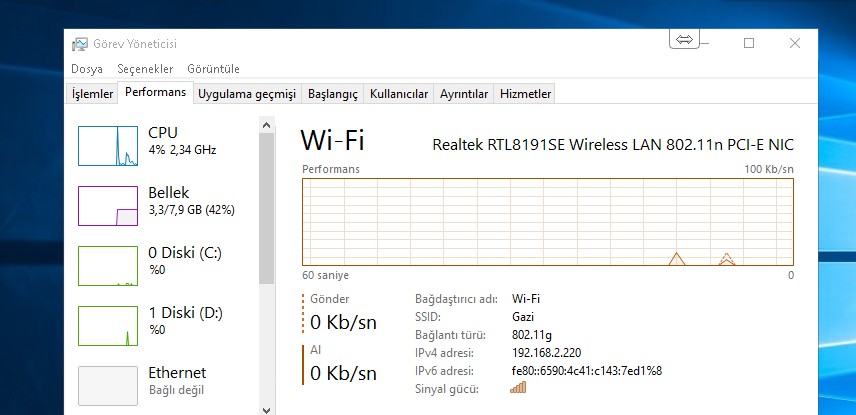Viewport: 856px width, 415px height.
Task: Click the sidebar scroll down arrow
Action: [266, 410]
